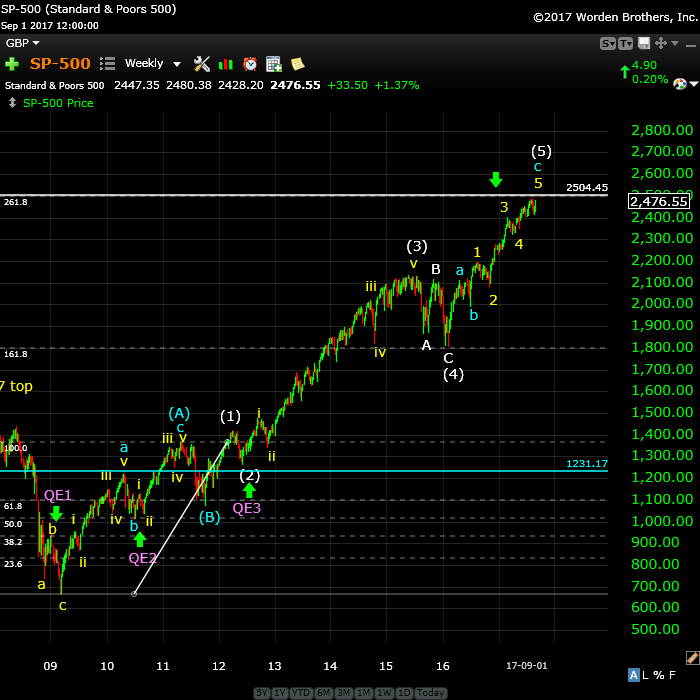Click the pencil drawing tool icon
700x700 pixels.
(x=692, y=657)
